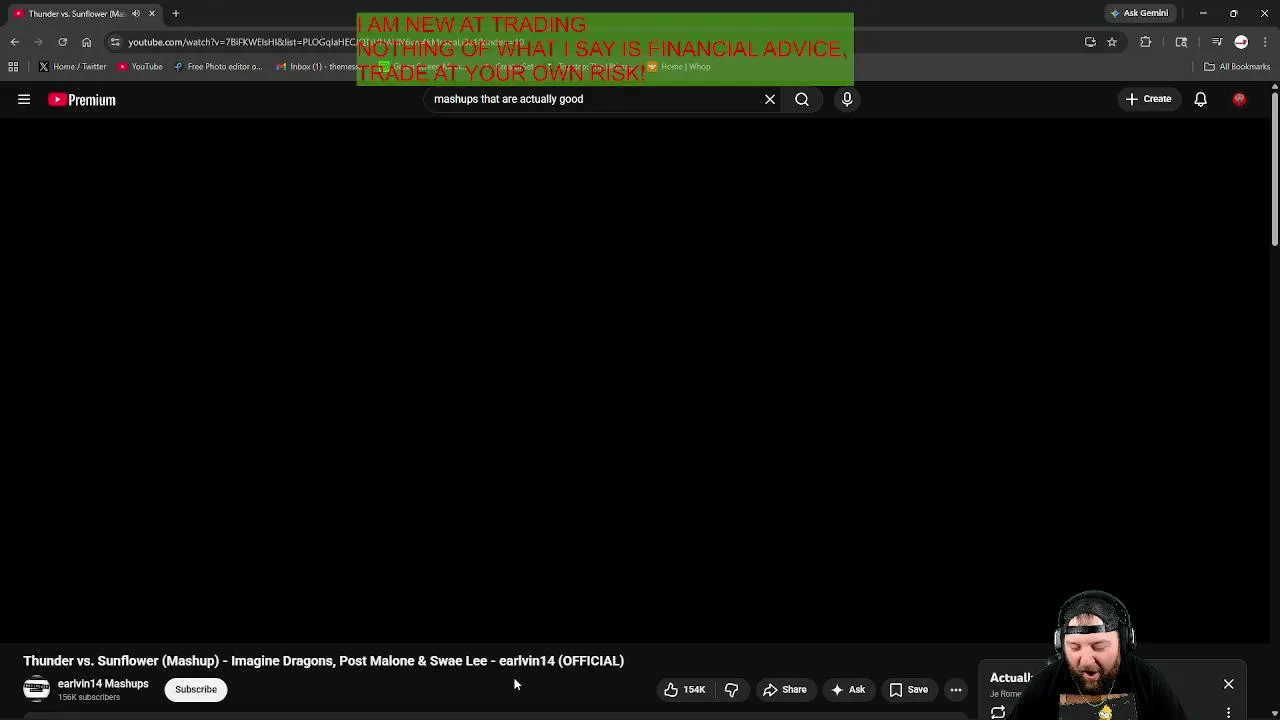Open the All Bookmarks folder
The width and height of the screenshot is (1280, 720).
pos(1237,67)
